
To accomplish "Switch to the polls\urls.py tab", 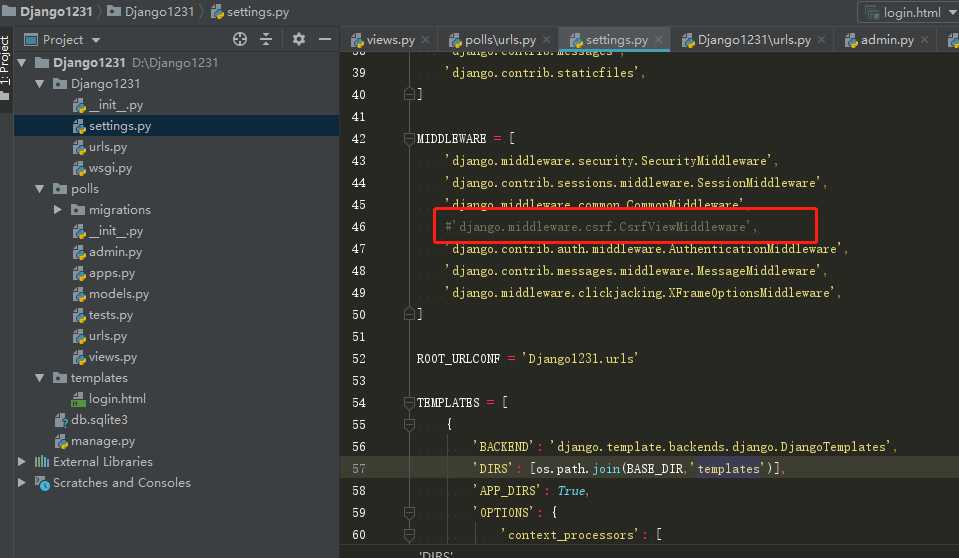I will (x=500, y=41).
